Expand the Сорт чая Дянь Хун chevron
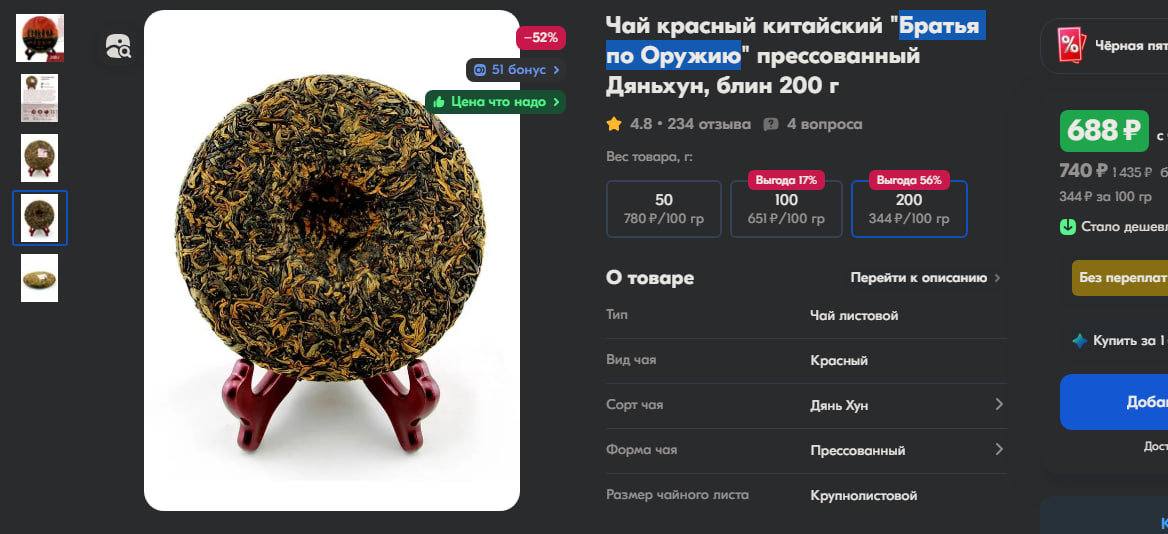 (999, 404)
